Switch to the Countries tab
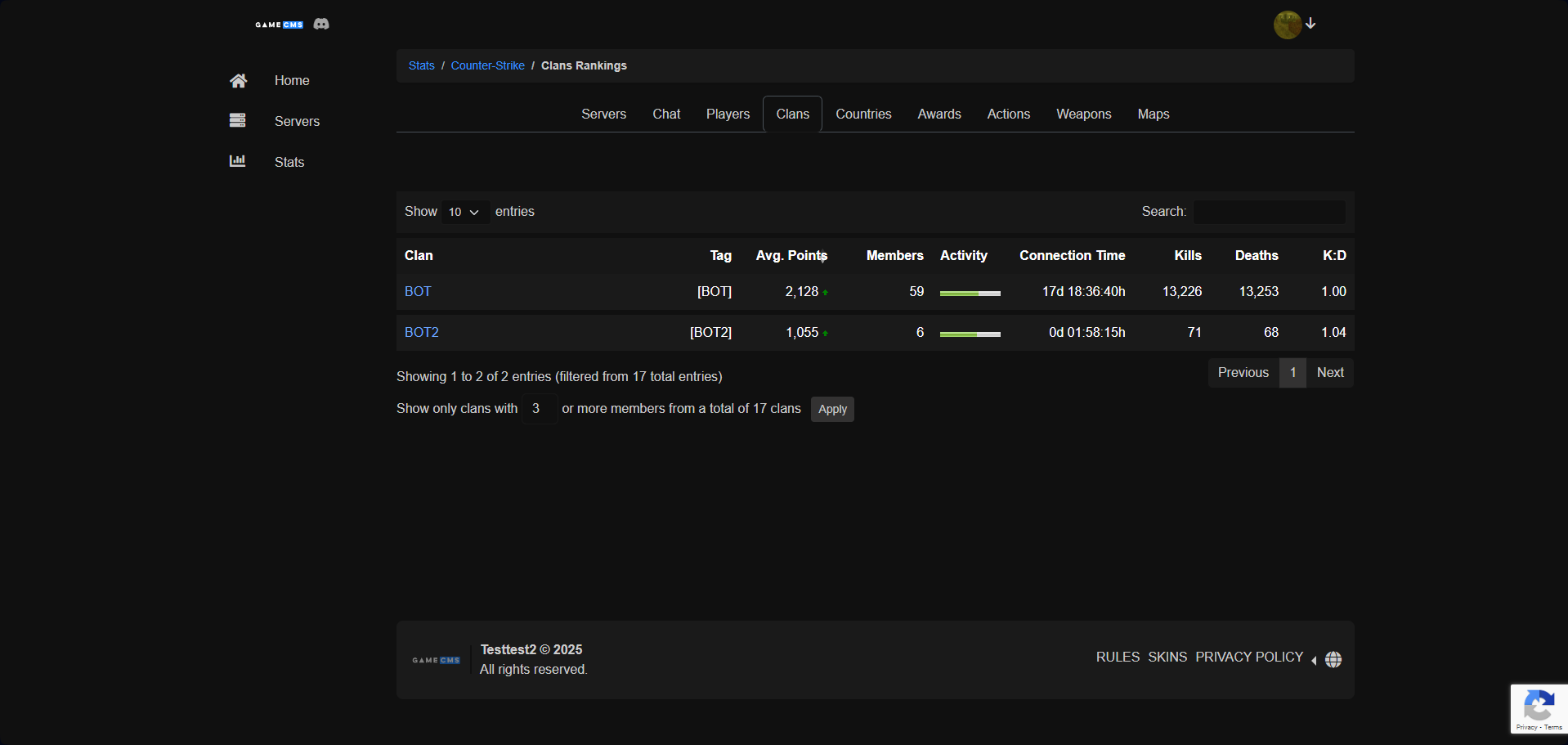 point(863,114)
